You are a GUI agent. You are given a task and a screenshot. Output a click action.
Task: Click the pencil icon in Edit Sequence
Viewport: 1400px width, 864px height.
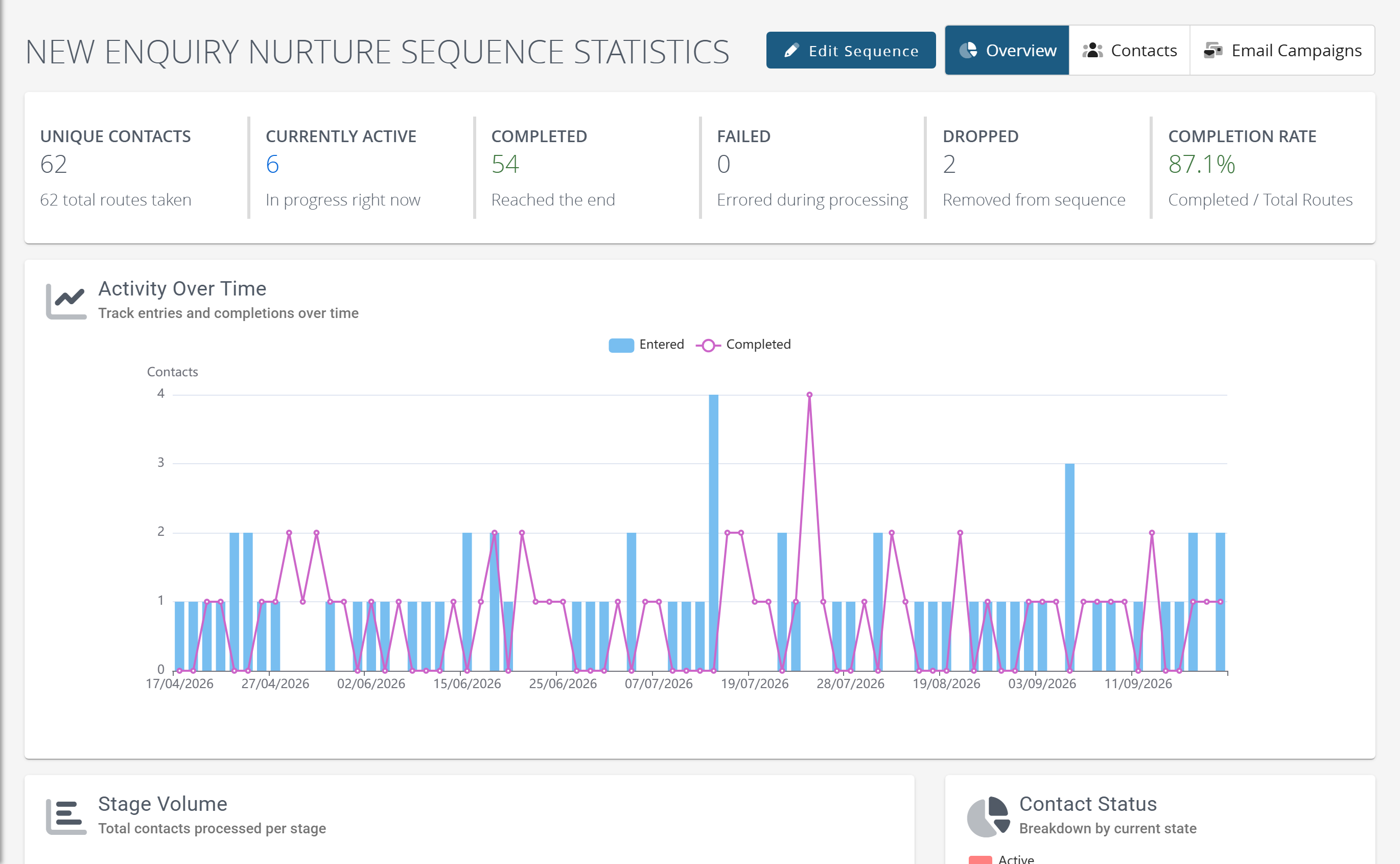[x=791, y=51]
